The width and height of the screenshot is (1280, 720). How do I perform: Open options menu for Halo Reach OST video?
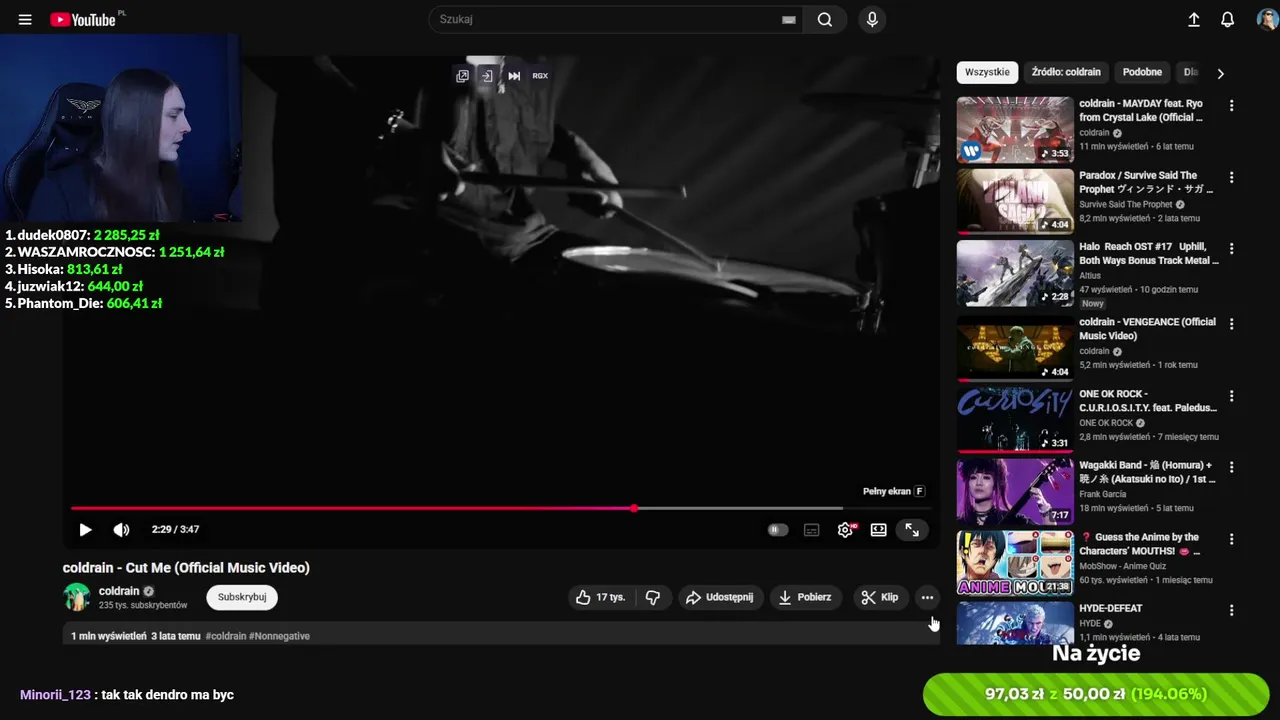point(1231,248)
